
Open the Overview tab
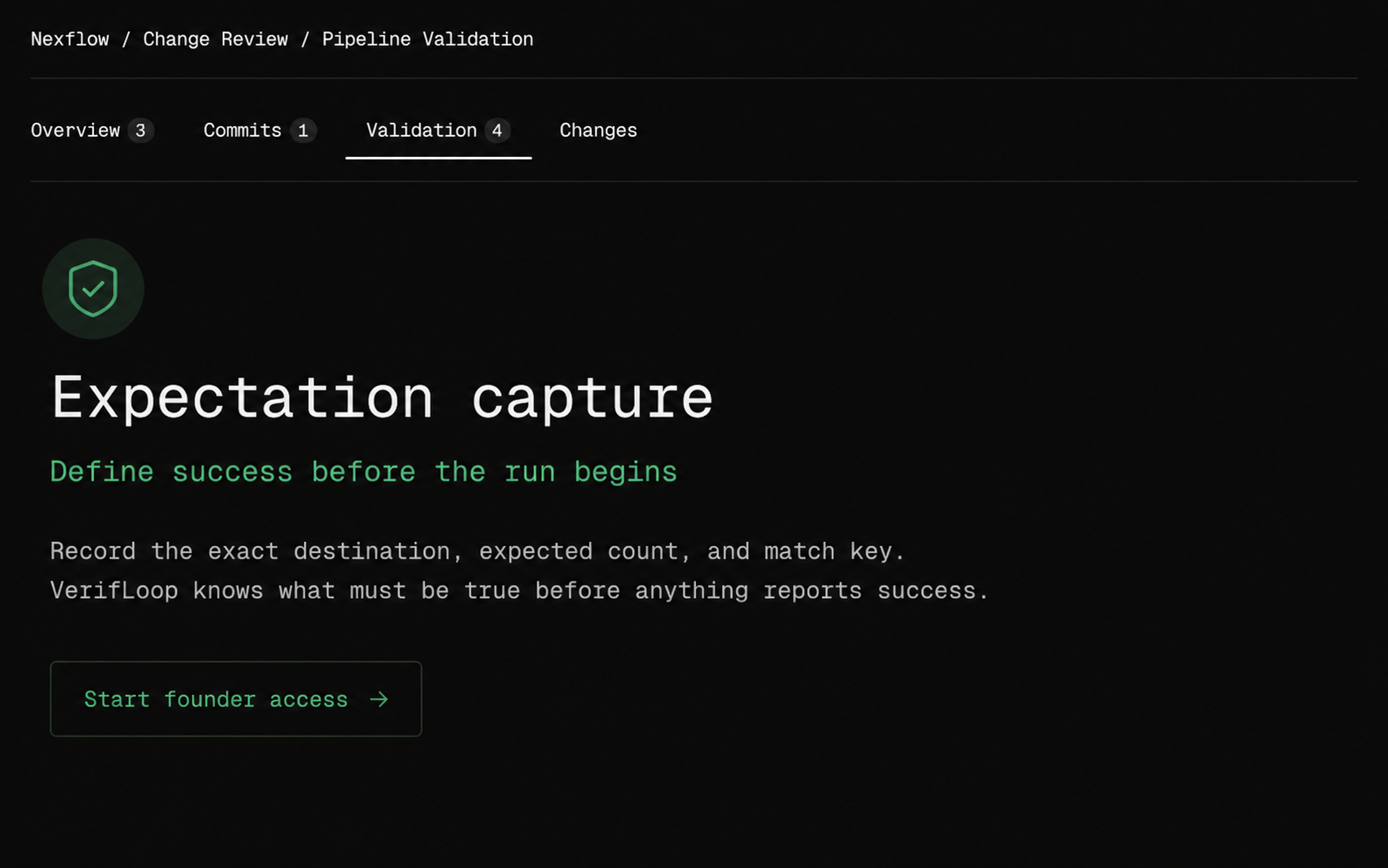pyautogui.click(x=93, y=130)
